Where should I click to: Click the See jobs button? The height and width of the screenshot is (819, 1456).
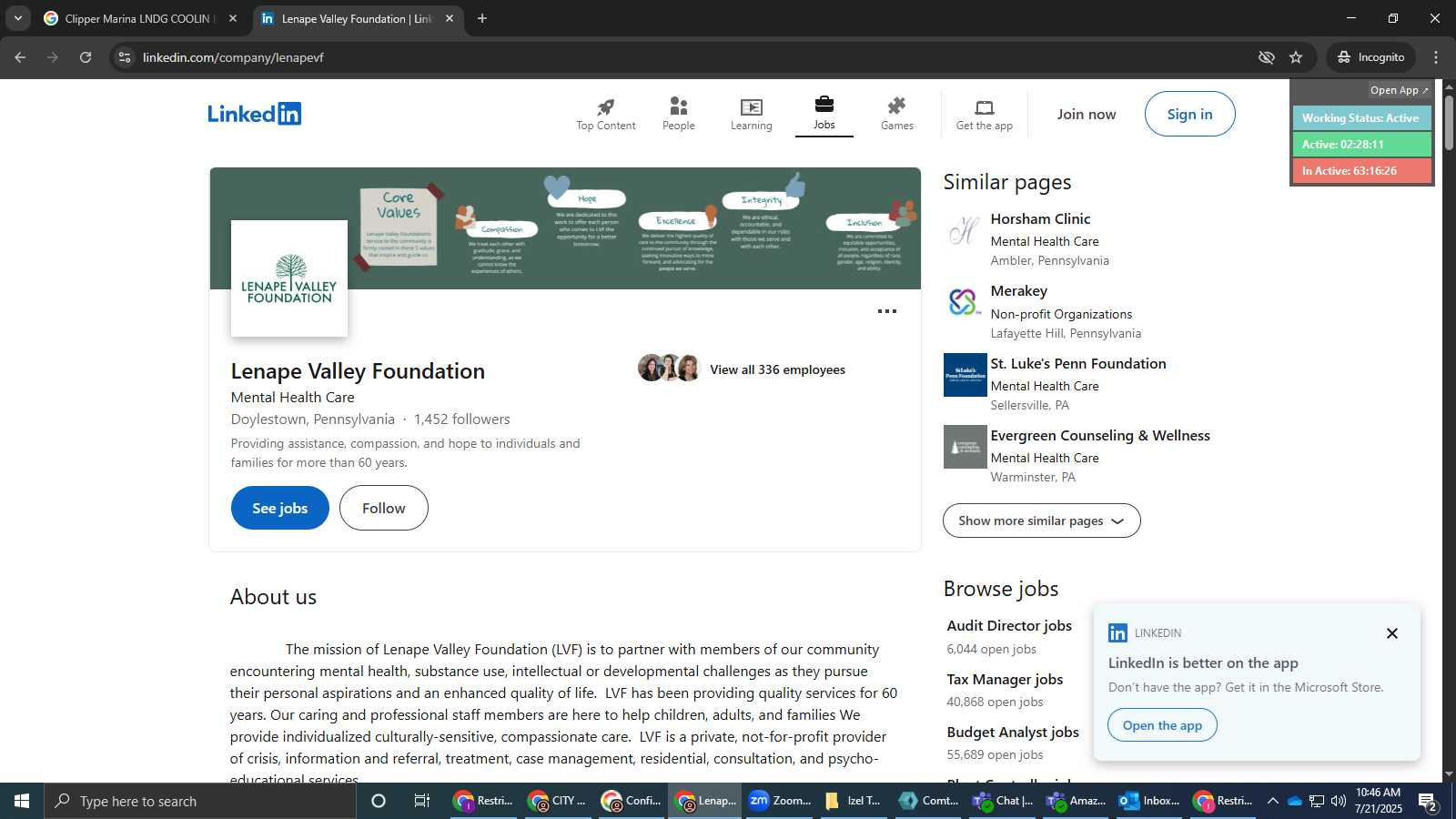(x=280, y=508)
